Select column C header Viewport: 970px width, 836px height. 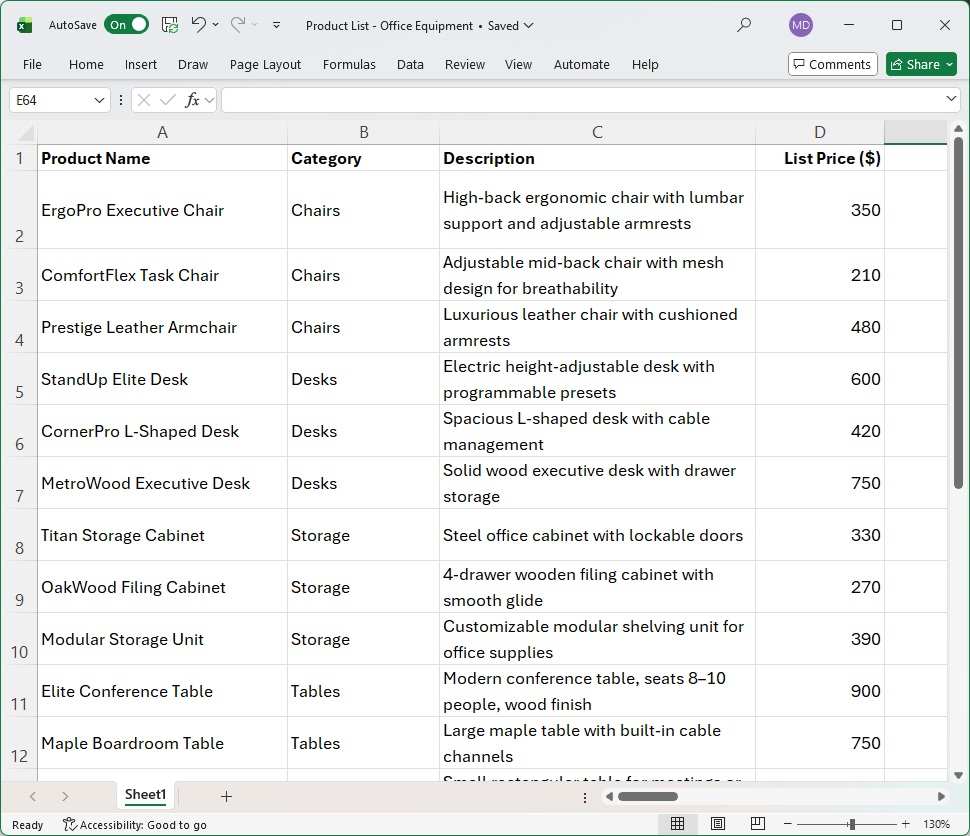597,132
